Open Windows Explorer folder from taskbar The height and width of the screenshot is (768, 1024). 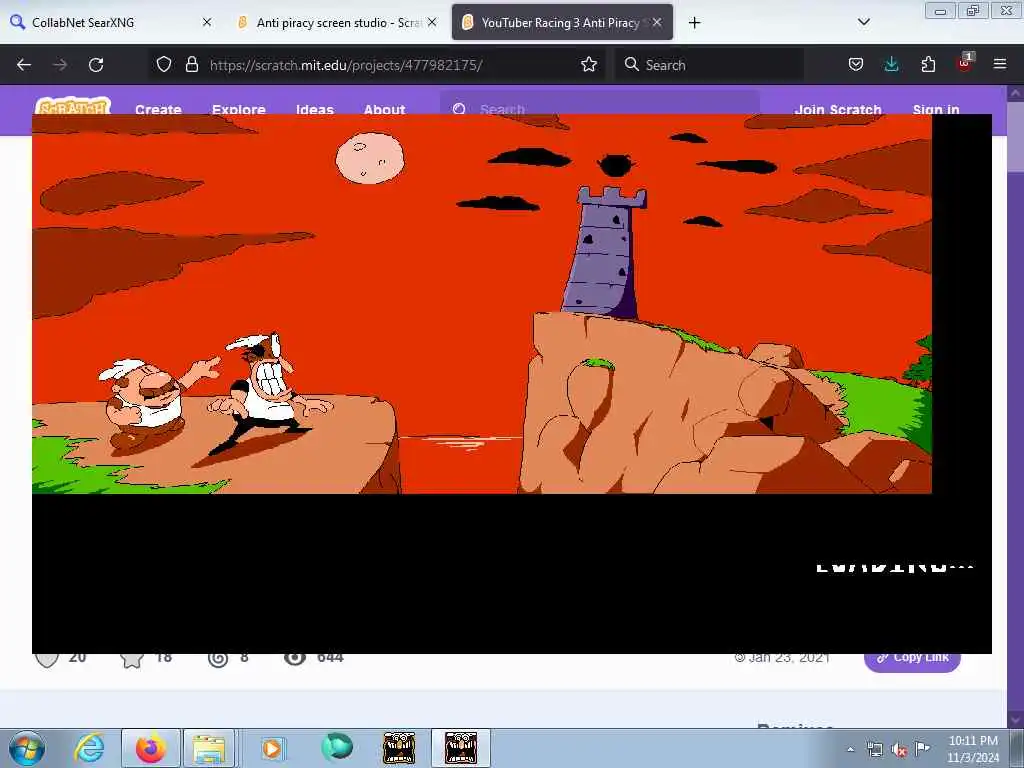click(209, 748)
